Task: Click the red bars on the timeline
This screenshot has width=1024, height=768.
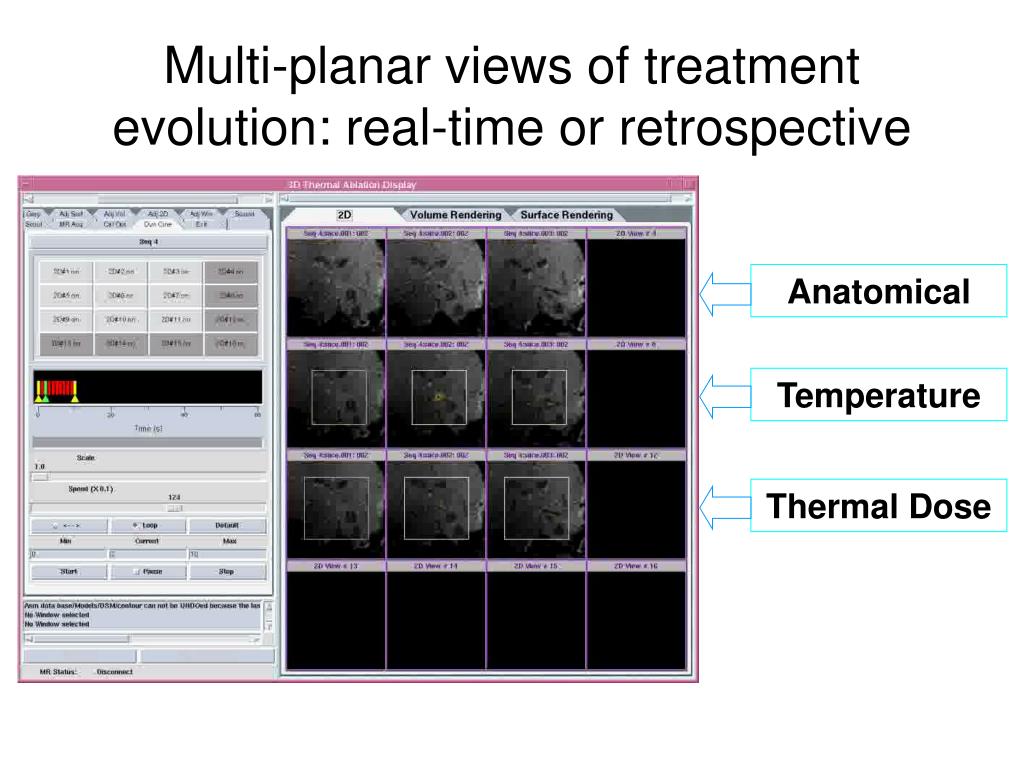Action: pyautogui.click(x=60, y=387)
